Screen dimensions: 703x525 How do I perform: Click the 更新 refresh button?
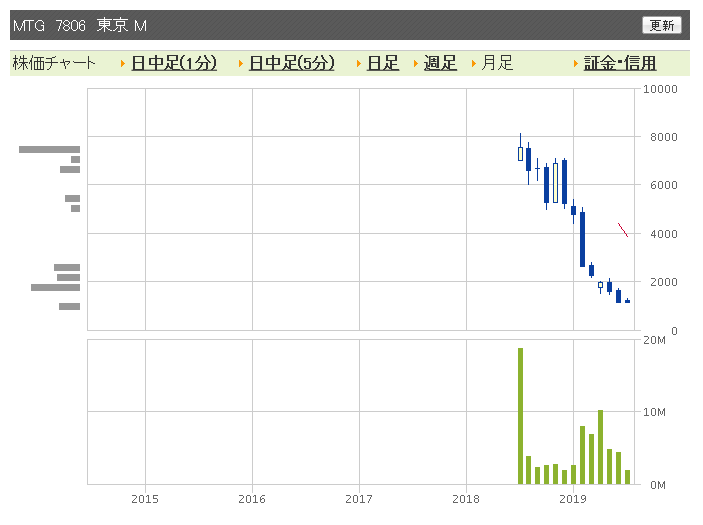tap(662, 25)
